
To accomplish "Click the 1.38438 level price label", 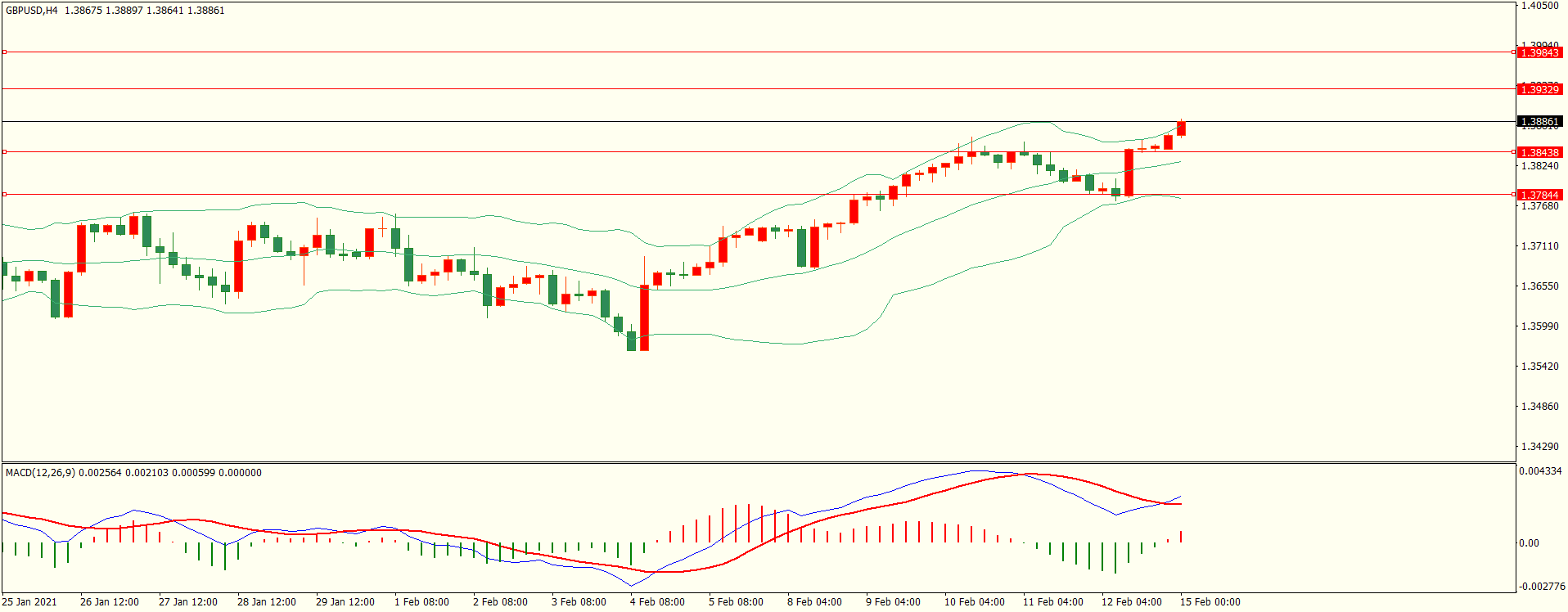I will click(x=1539, y=152).
